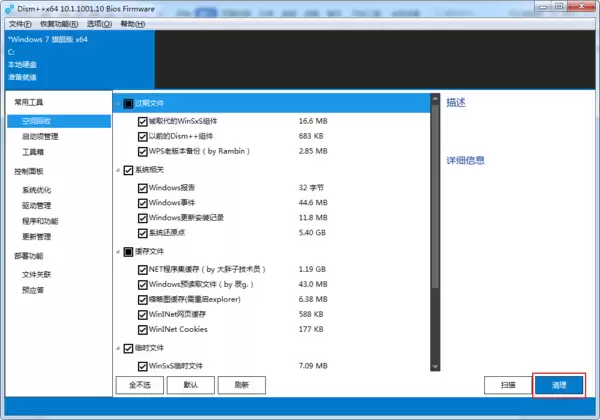The height and width of the screenshot is (420, 600).
Task: Toggle the 缓存文件 group checkbox
Action: pyautogui.click(x=128, y=252)
